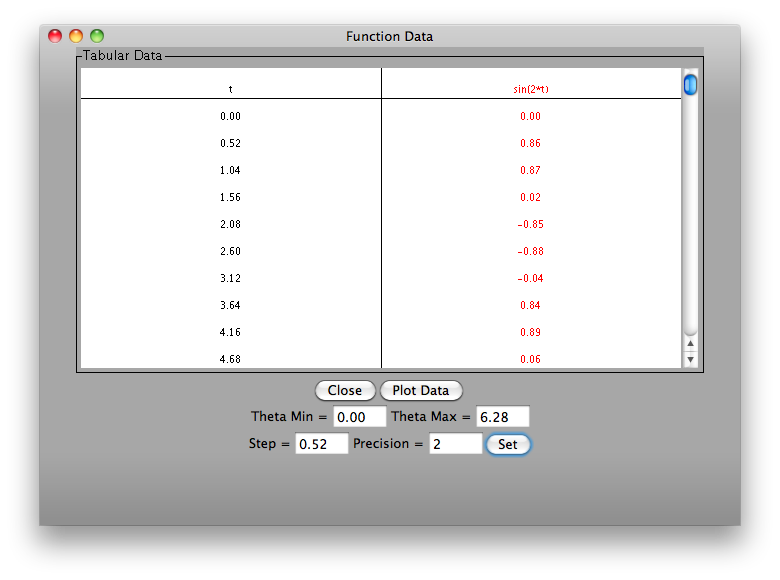Click the red close window button
The width and height of the screenshot is (780, 580).
[55, 36]
